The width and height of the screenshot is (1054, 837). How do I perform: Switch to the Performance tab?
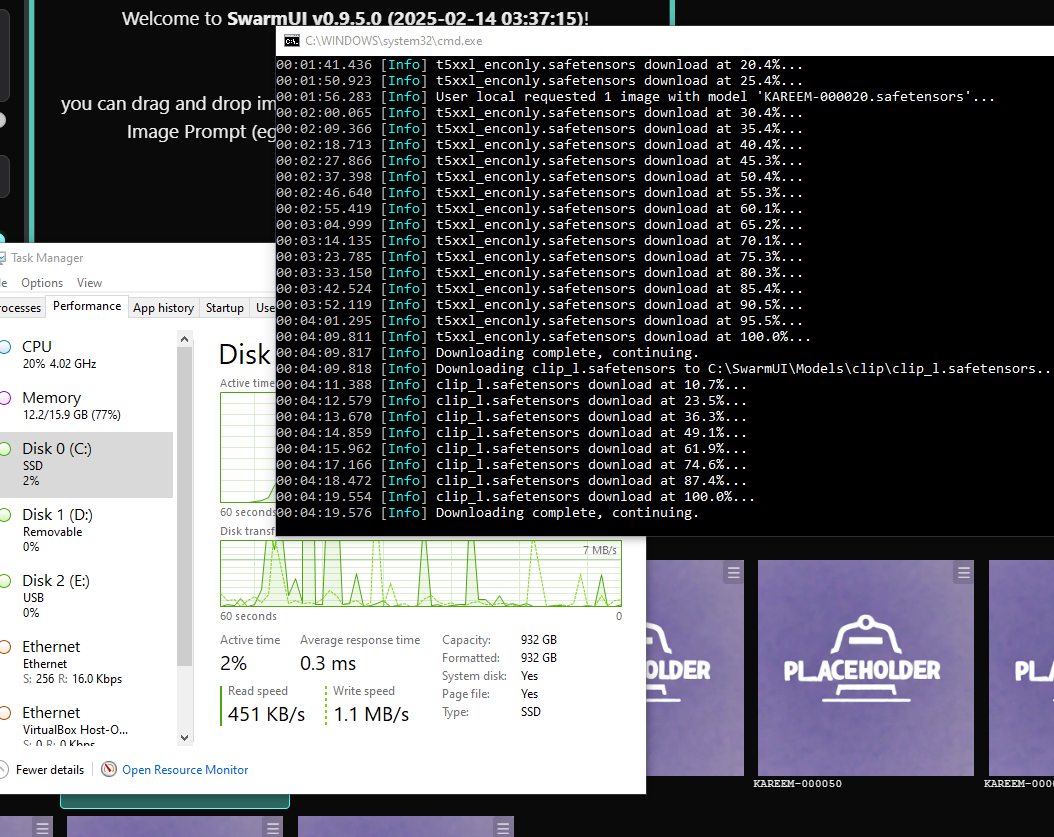[87, 306]
